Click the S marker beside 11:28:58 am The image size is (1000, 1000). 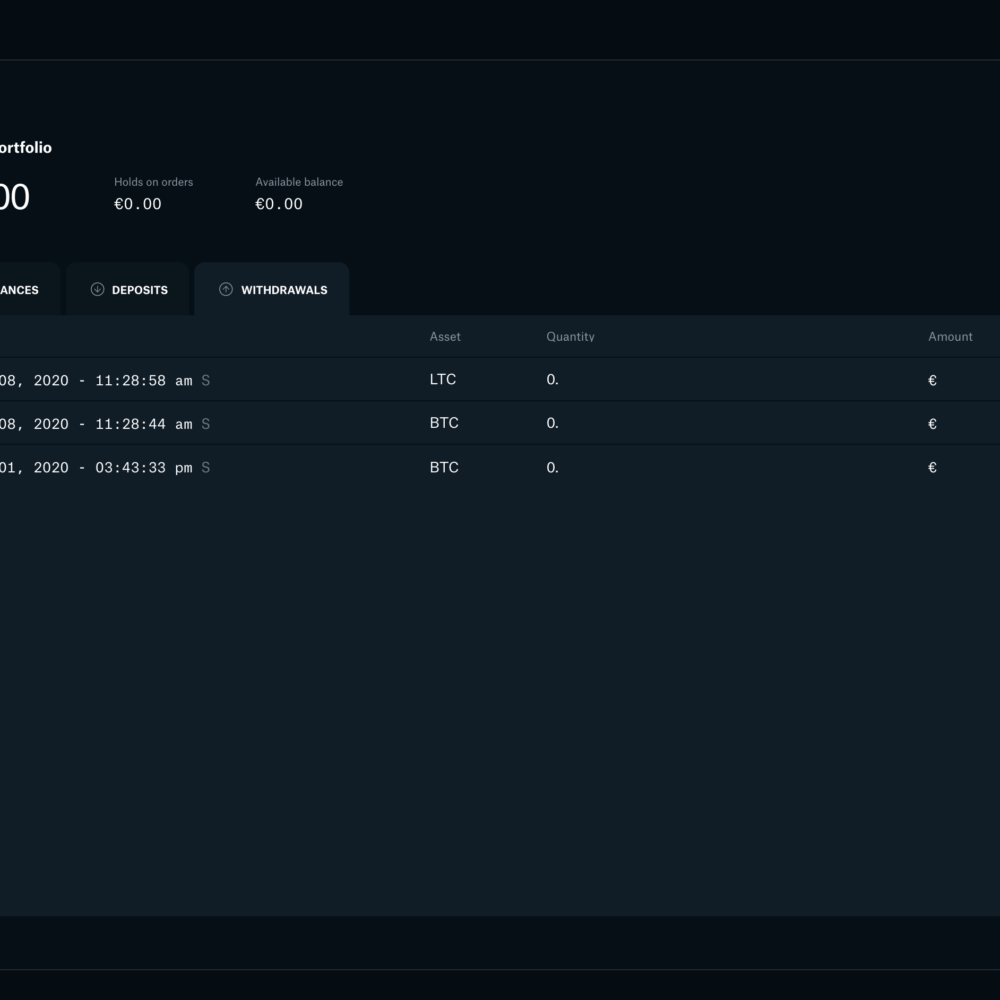point(206,381)
